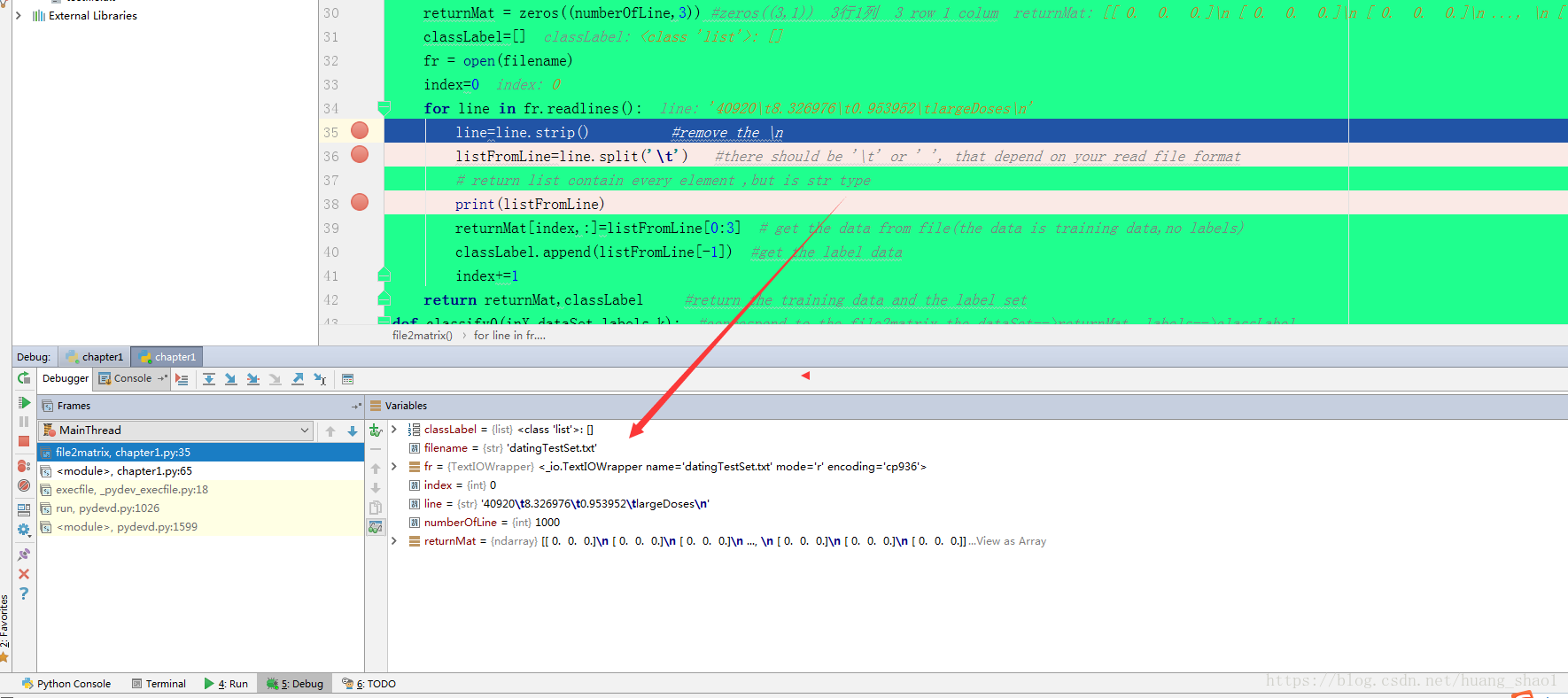Place cursor on line 39 returnMat code

598,228
